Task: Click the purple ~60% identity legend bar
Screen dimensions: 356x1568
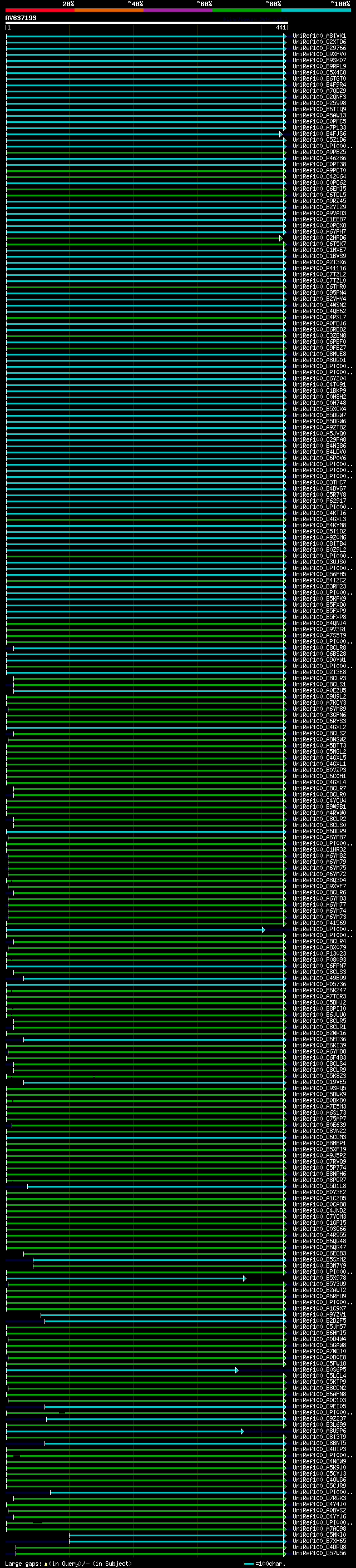Action: coord(179,11)
